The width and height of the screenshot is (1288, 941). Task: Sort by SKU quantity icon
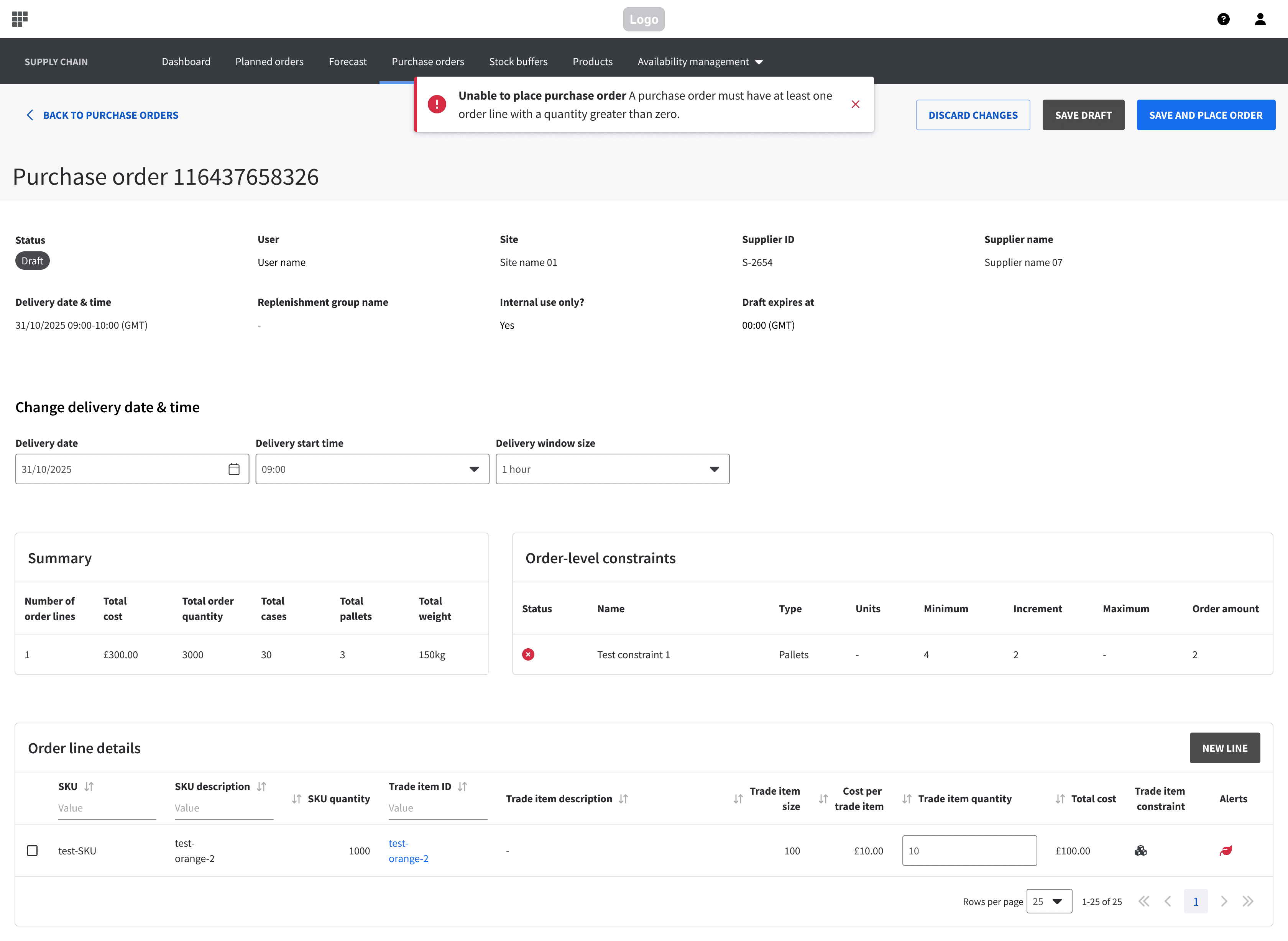click(x=297, y=798)
